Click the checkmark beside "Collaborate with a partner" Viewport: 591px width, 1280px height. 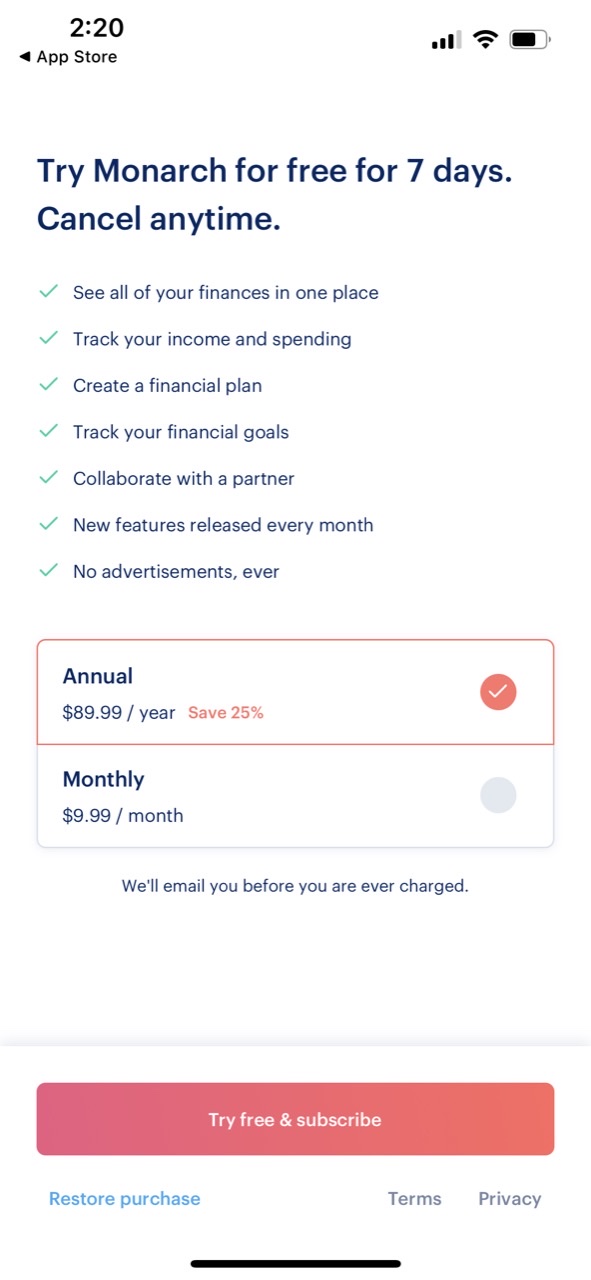click(x=48, y=477)
